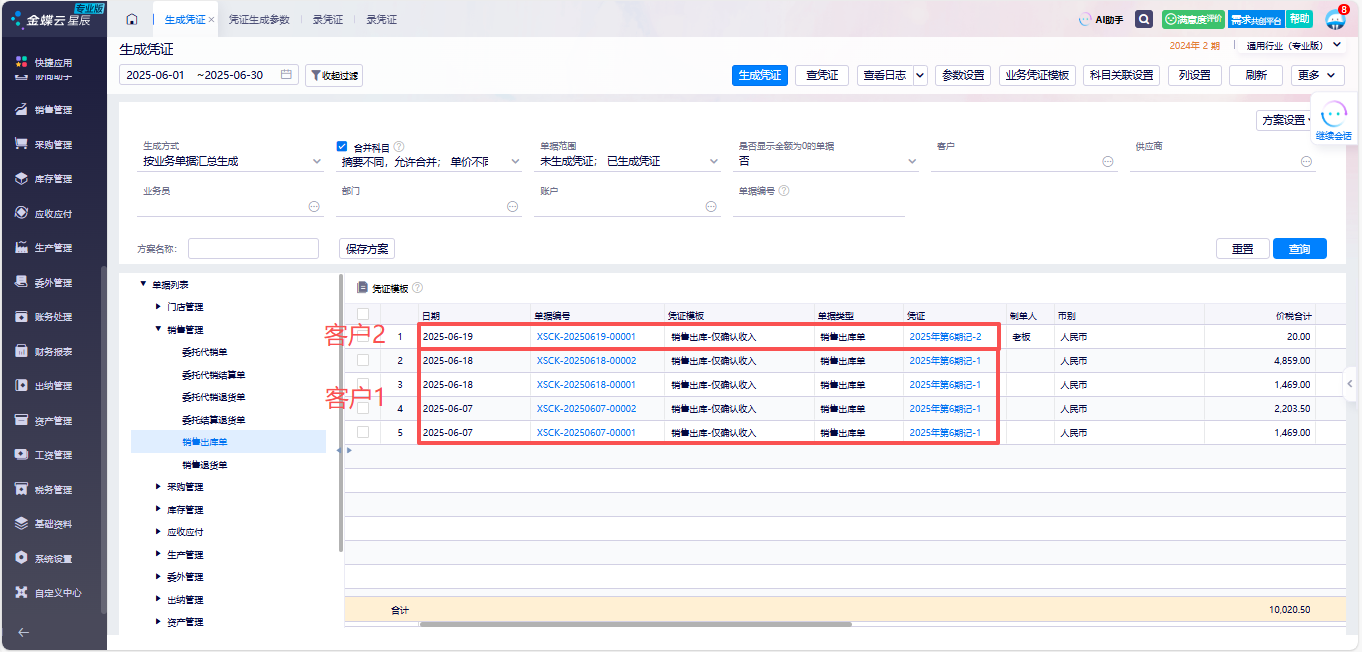
Task: Click the calendar icon in date range field
Action: (x=286, y=75)
